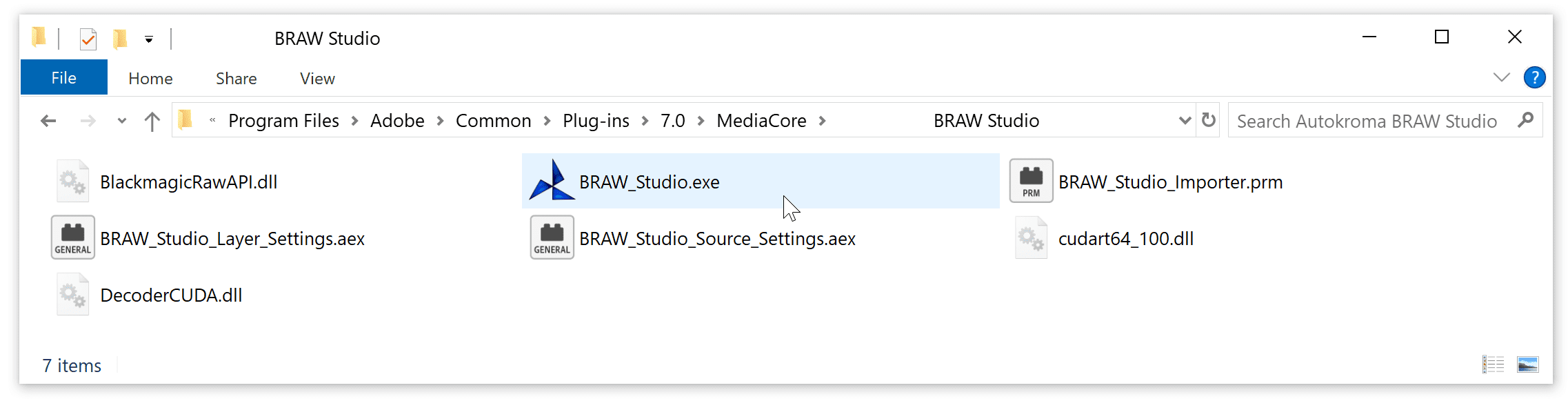The image size is (1568, 399).
Task: Click the BlackmagicRawAPI.dll file icon
Action: tap(72, 182)
